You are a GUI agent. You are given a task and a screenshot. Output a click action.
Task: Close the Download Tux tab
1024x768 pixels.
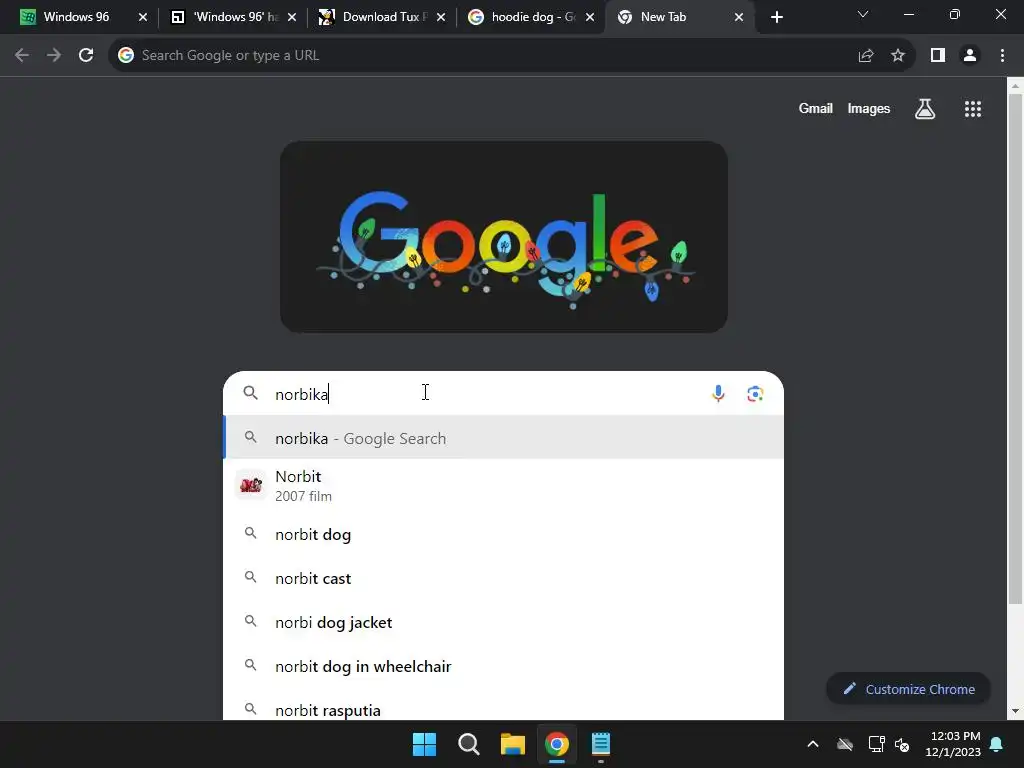click(441, 18)
